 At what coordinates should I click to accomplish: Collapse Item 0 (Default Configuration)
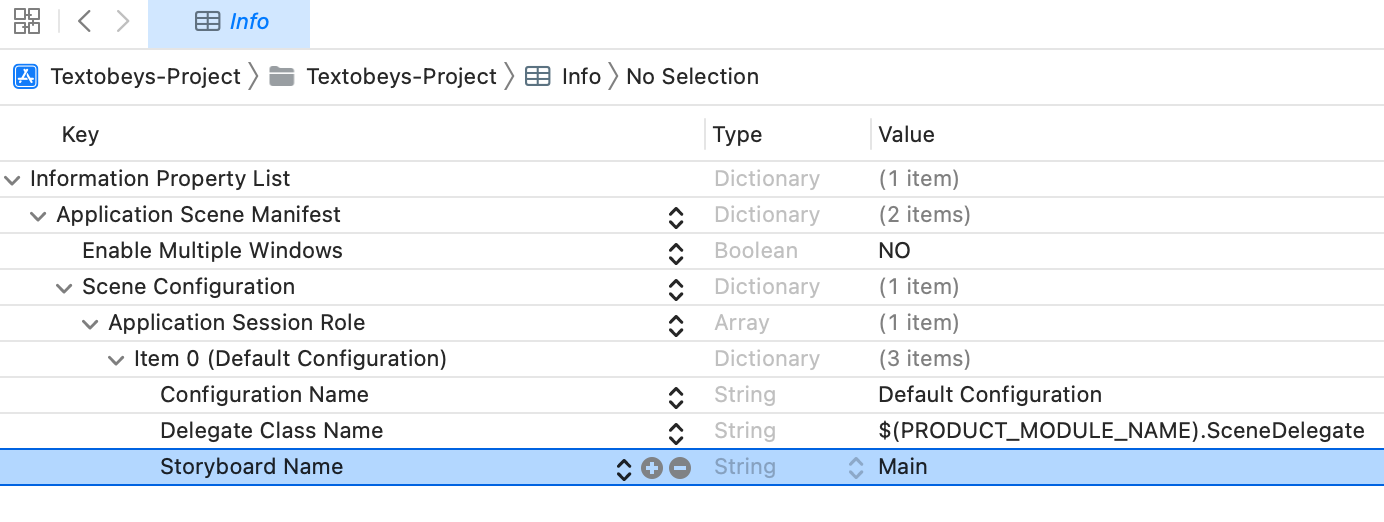pyautogui.click(x=116, y=360)
